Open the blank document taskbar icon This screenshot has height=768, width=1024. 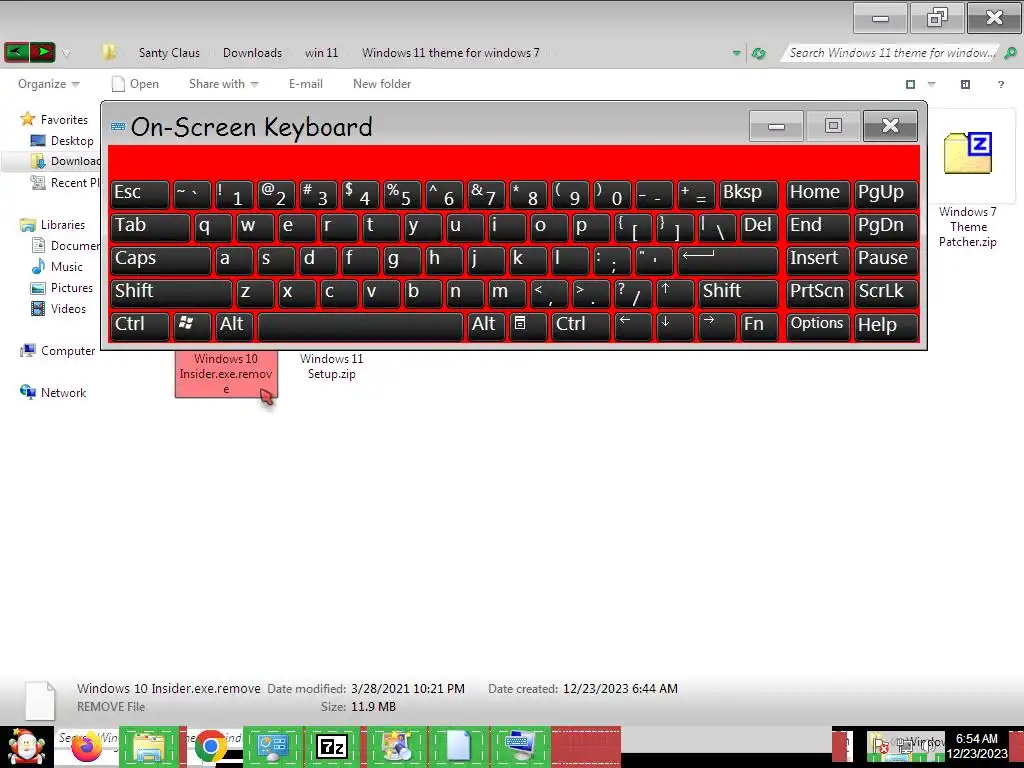tap(458, 746)
